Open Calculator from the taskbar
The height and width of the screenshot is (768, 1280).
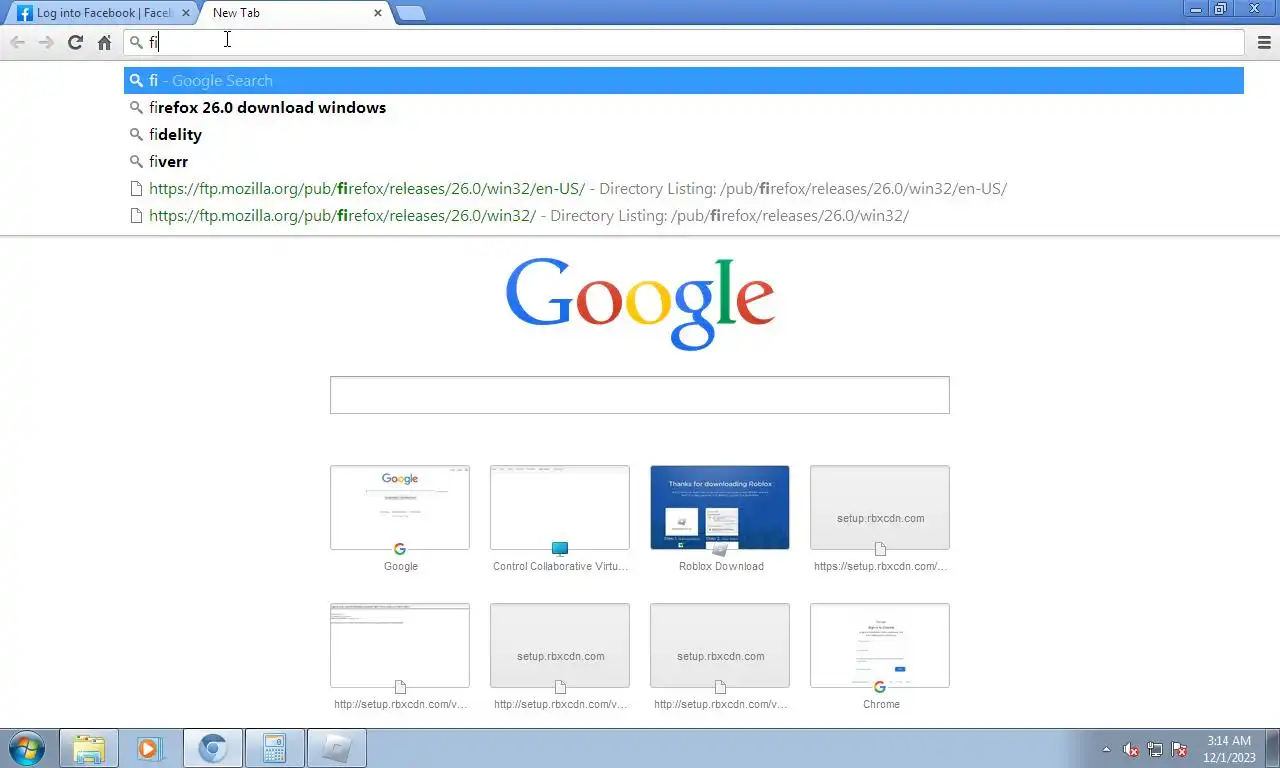[x=274, y=748]
